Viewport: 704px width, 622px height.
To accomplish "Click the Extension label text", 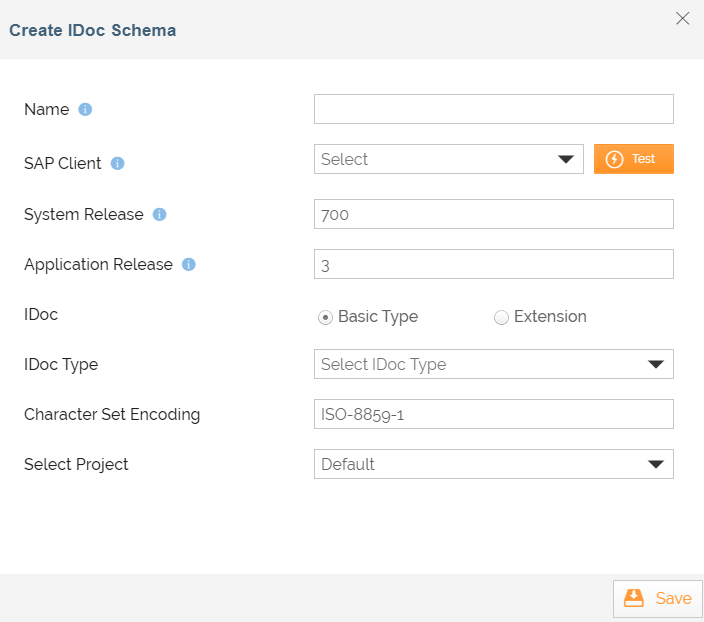I will tap(550, 316).
